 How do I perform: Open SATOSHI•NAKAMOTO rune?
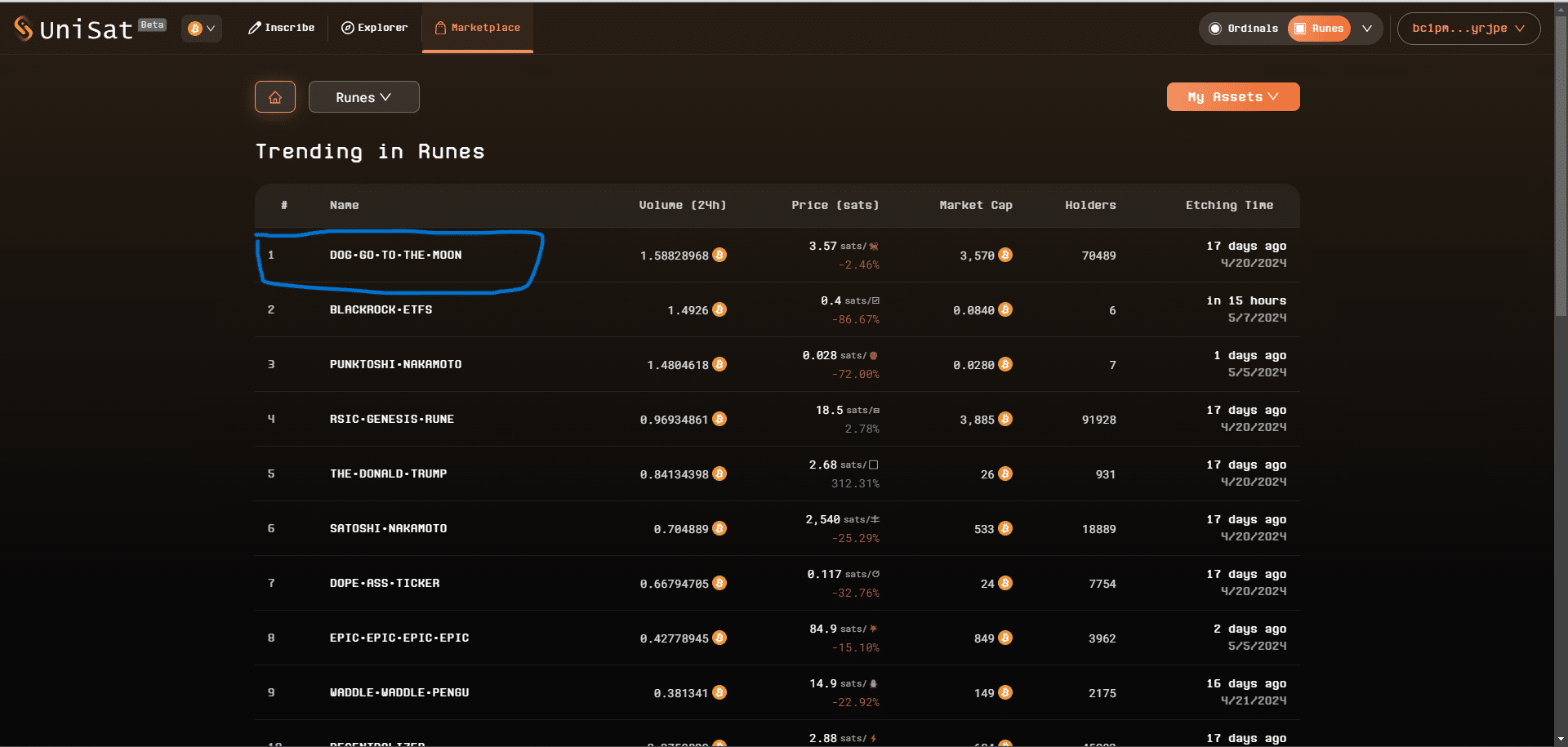pyautogui.click(x=388, y=528)
